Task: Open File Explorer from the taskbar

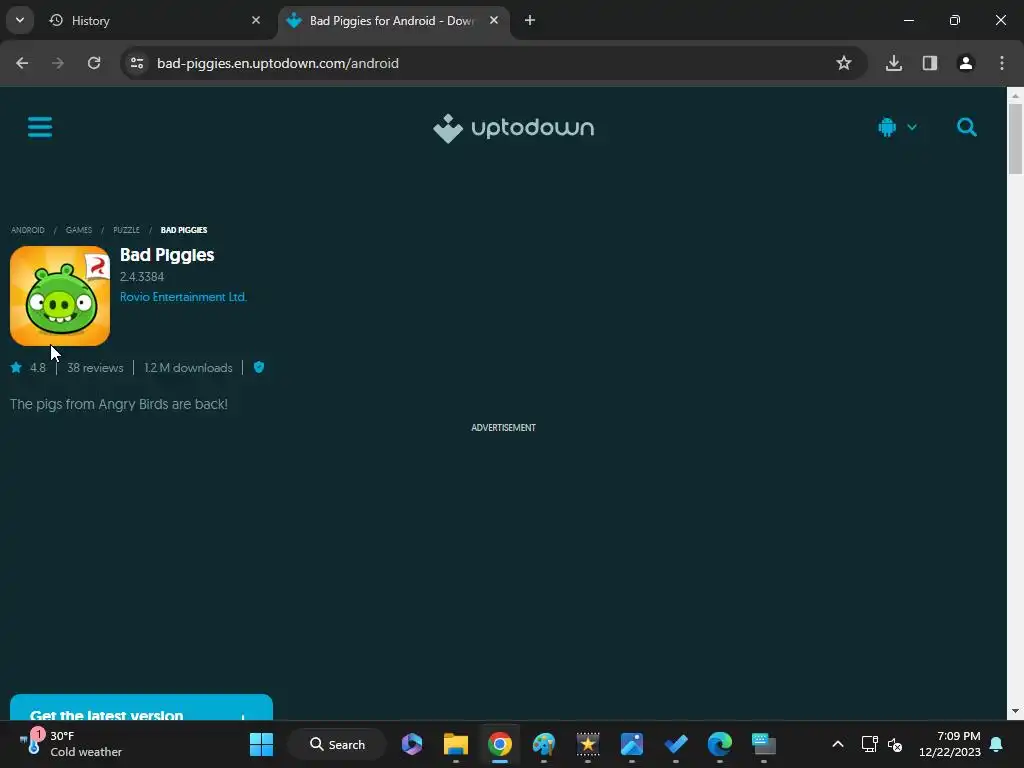Action: [456, 744]
